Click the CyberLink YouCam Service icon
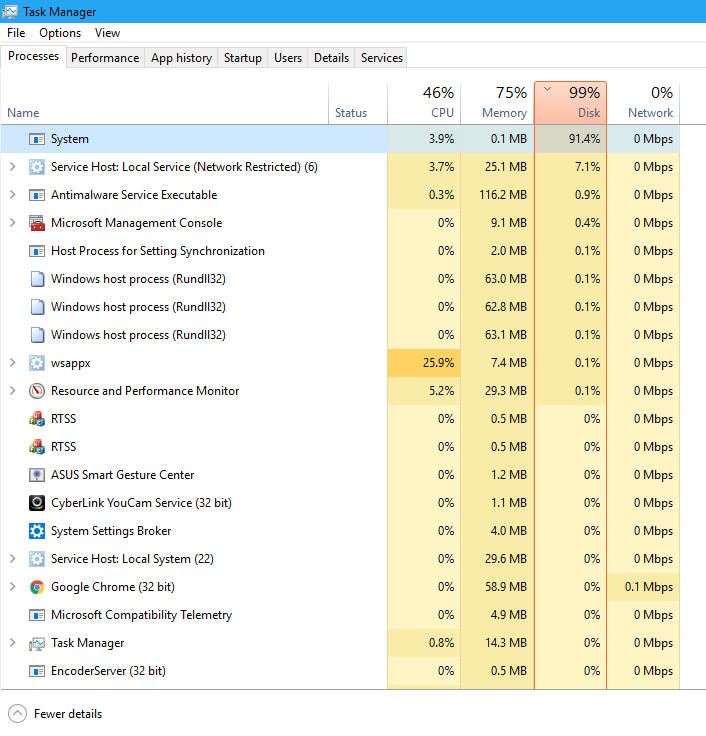Image resolution: width=706 pixels, height=736 pixels. click(x=37, y=503)
